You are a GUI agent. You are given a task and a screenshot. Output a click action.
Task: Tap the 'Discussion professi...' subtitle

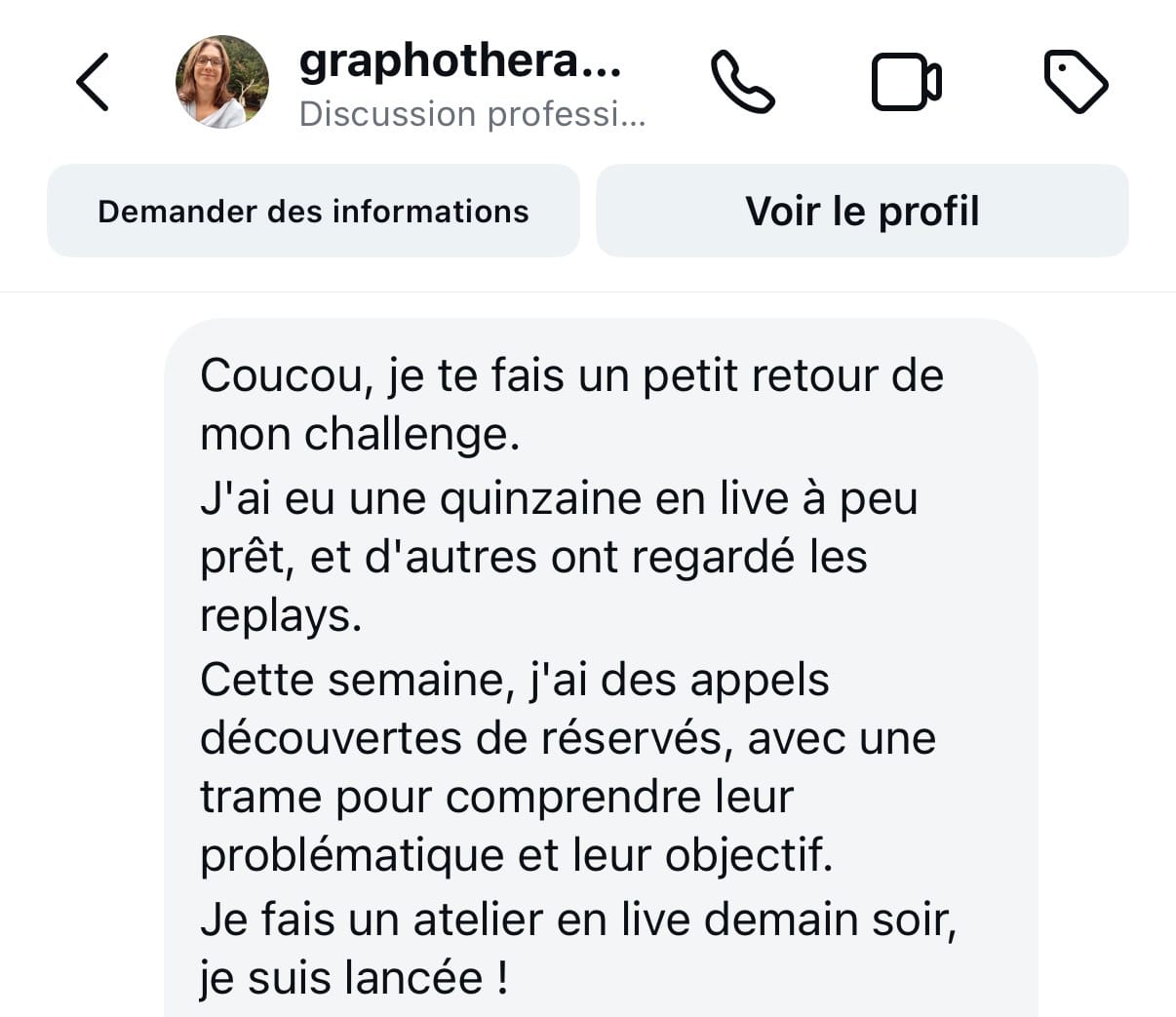click(472, 114)
